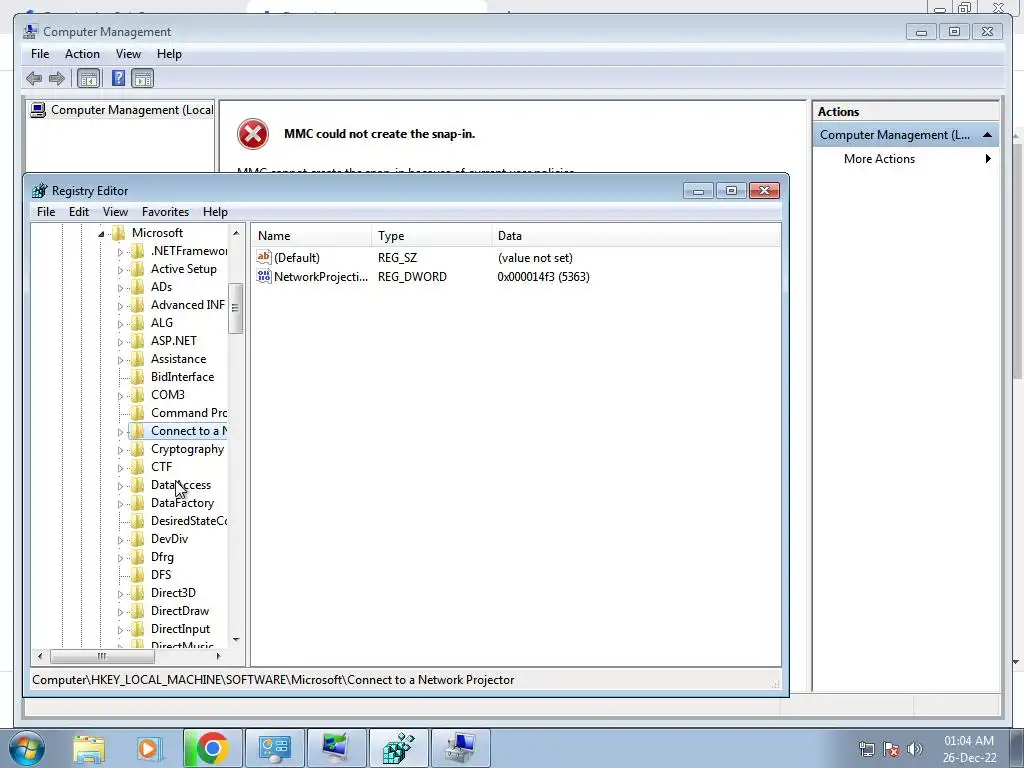Open Computer Management File menu
The width and height of the screenshot is (1024, 768).
[40, 54]
